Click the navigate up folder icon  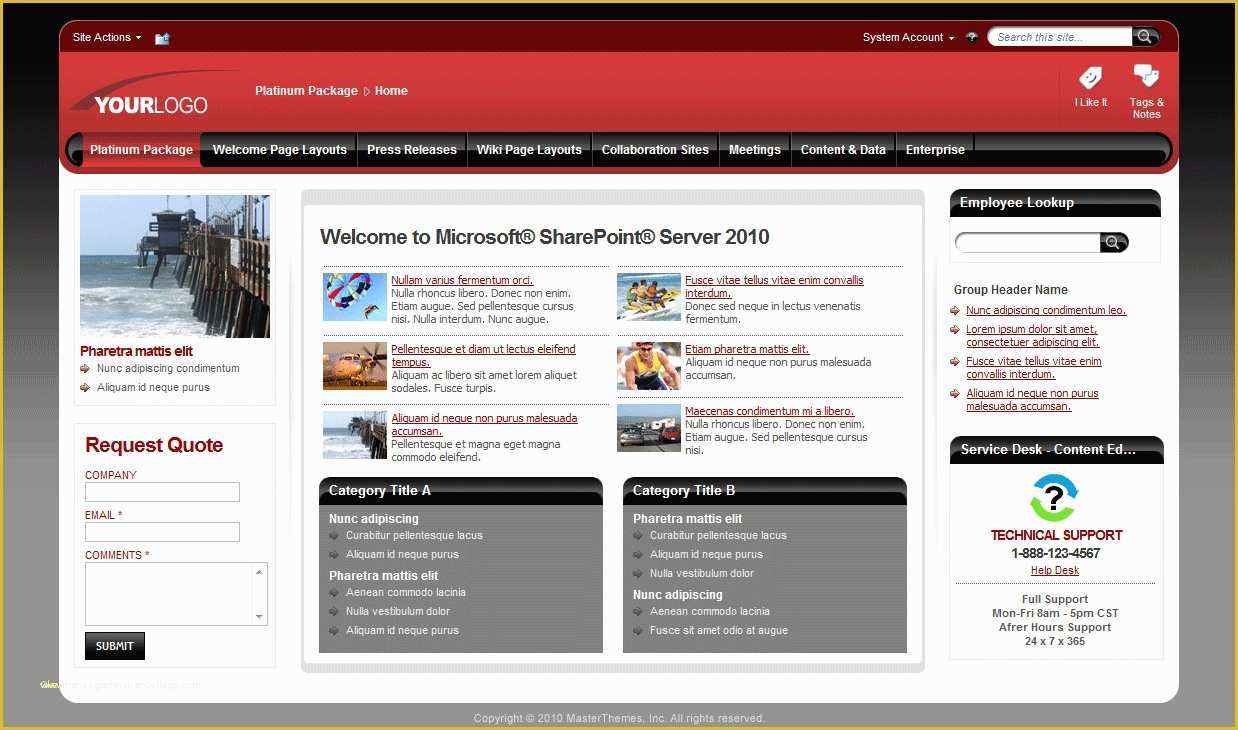click(162, 38)
